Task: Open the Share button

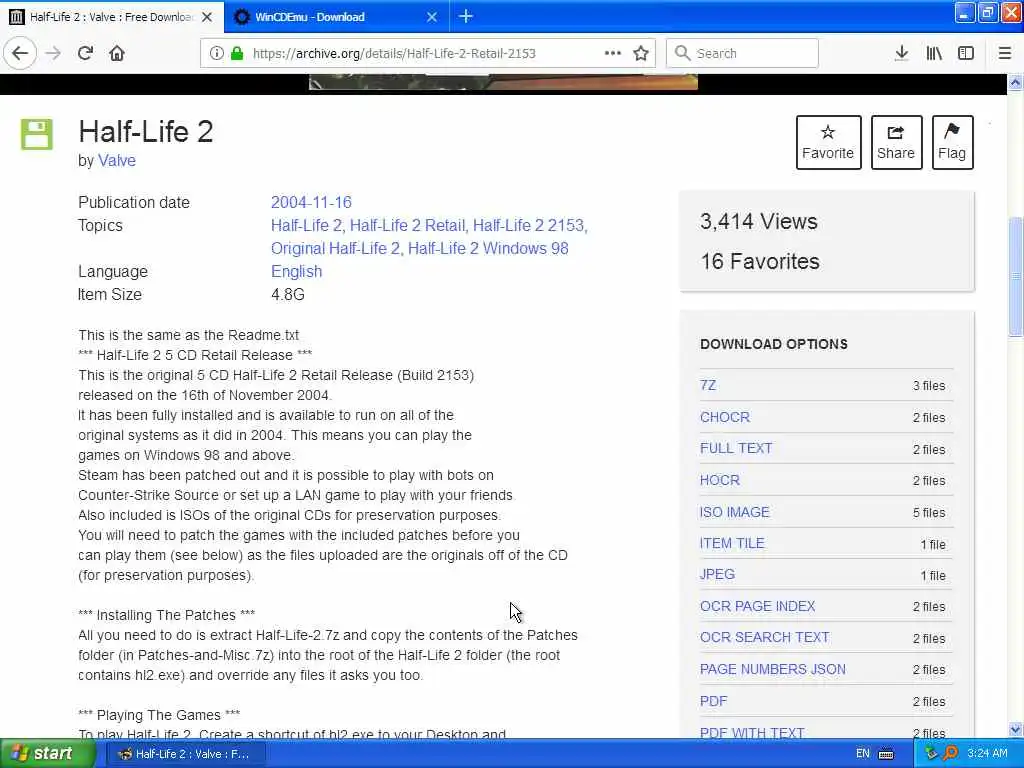Action: [896, 142]
